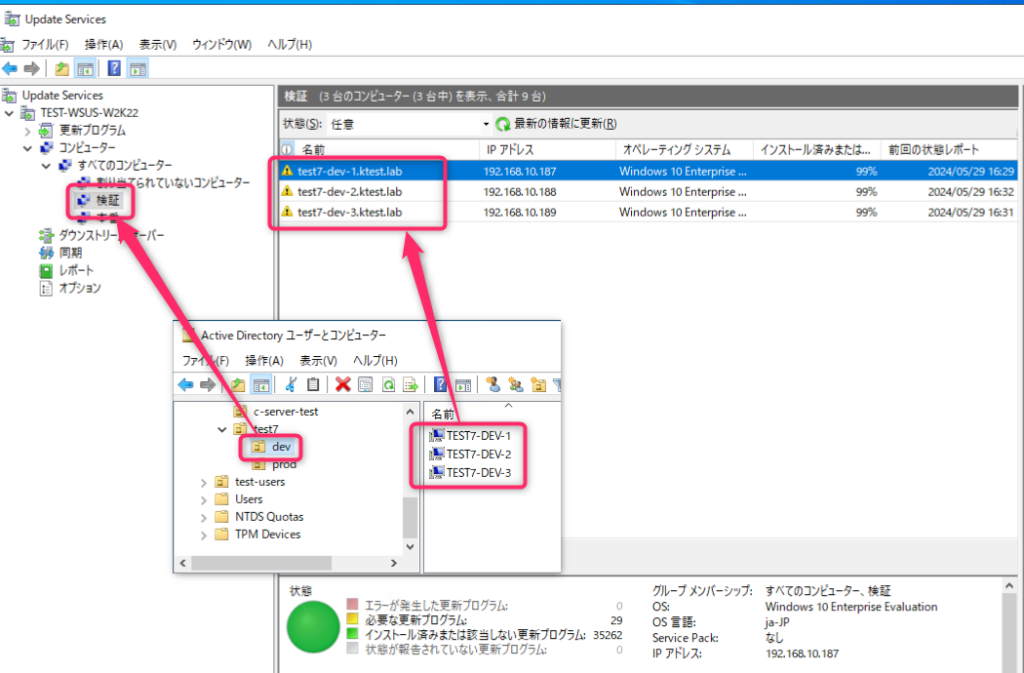Image resolution: width=1024 pixels, height=673 pixels.
Task: Click the Help icon in the WSUS toolbar
Action: click(115, 67)
